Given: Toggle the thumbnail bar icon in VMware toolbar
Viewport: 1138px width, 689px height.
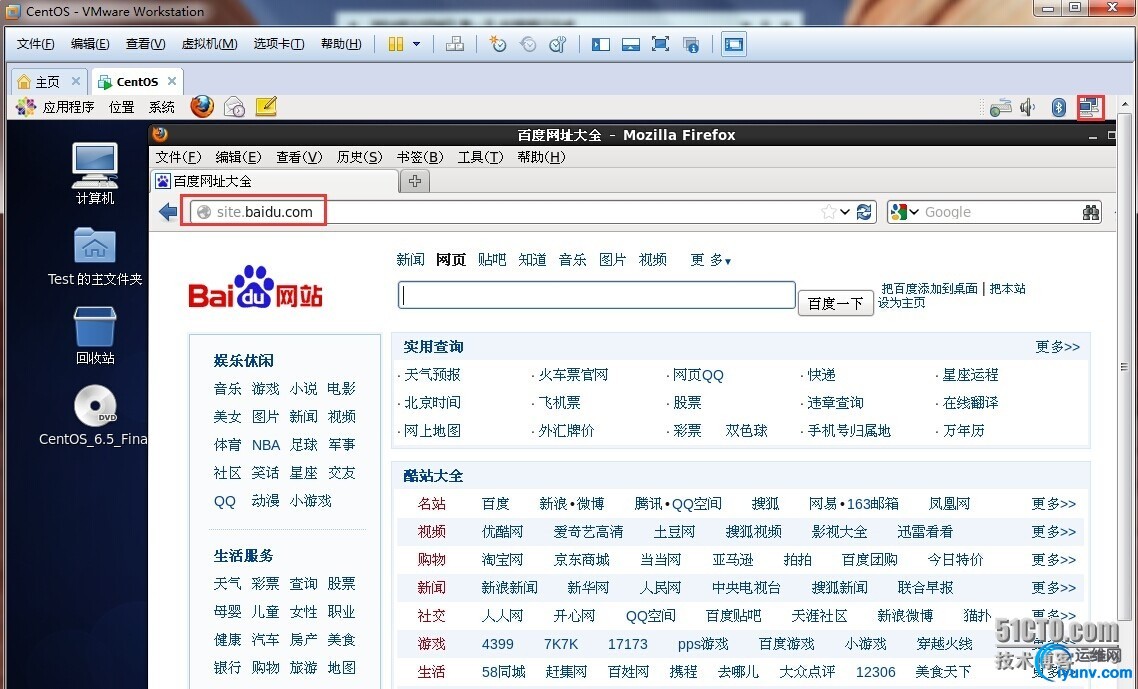Looking at the screenshot, I should 631,44.
